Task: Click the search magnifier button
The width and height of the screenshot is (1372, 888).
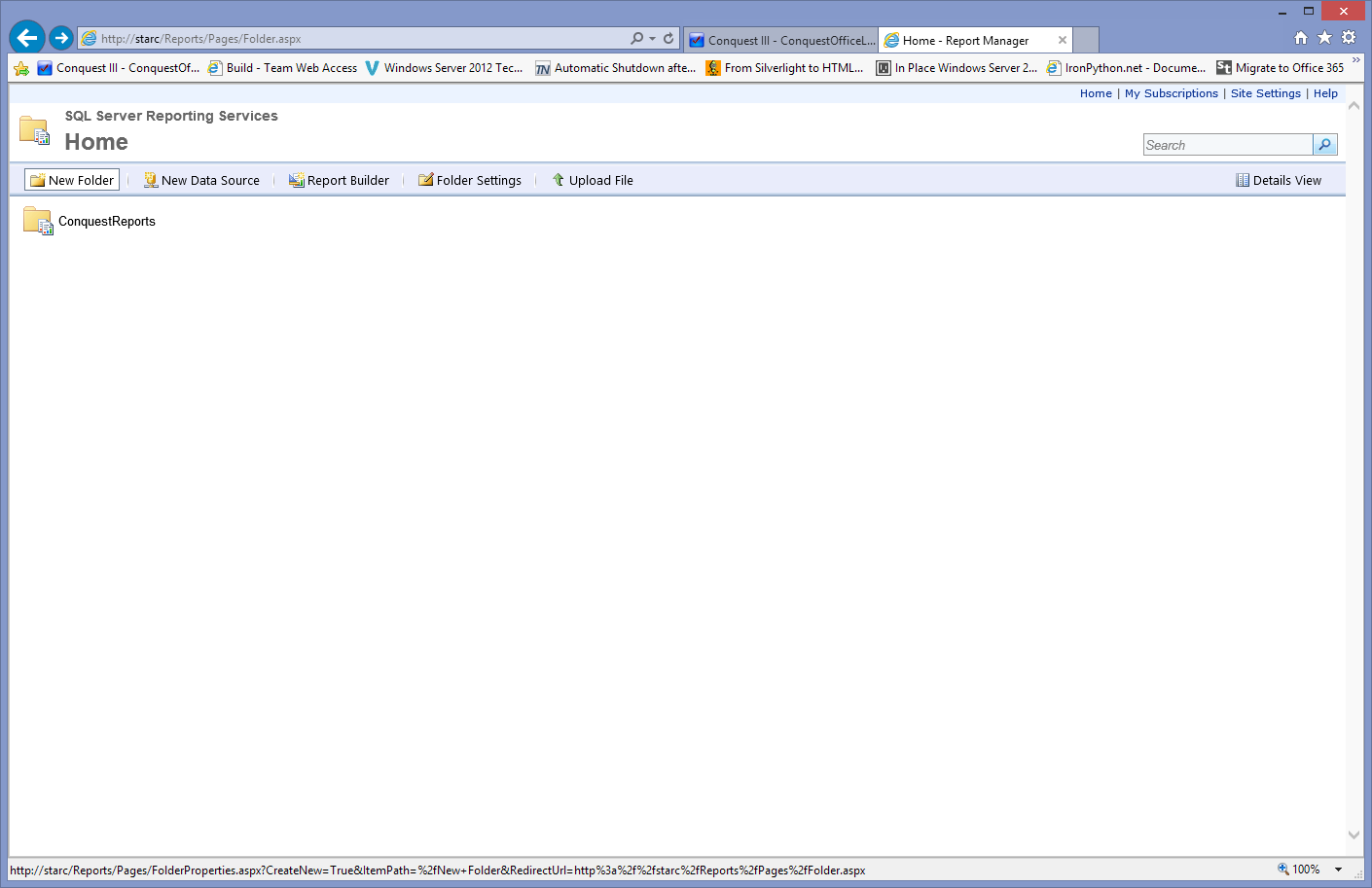Action: 1325,145
